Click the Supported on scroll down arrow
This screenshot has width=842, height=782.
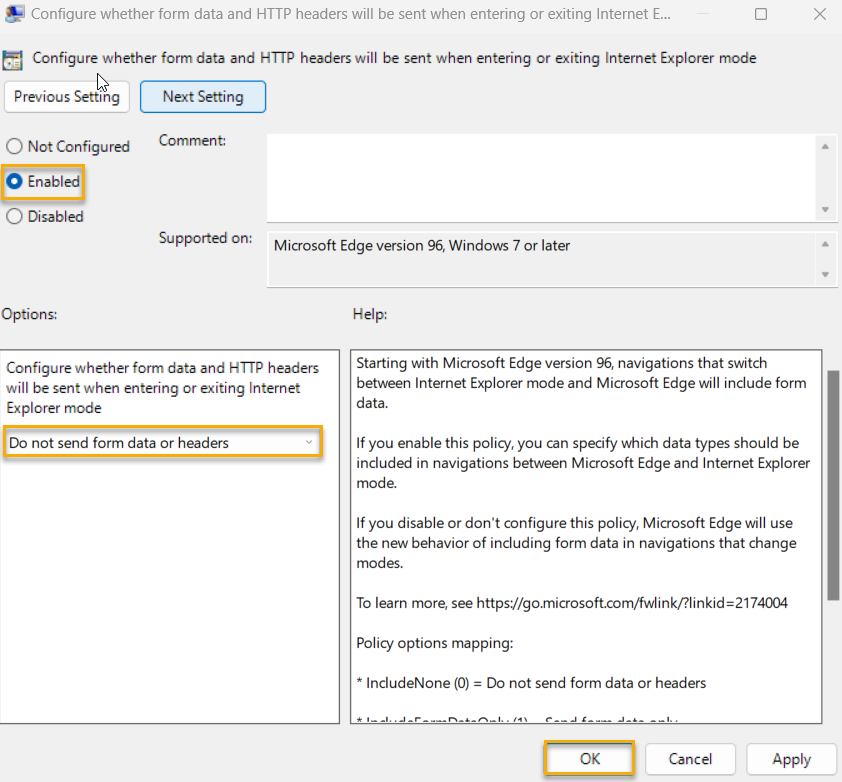(825, 274)
